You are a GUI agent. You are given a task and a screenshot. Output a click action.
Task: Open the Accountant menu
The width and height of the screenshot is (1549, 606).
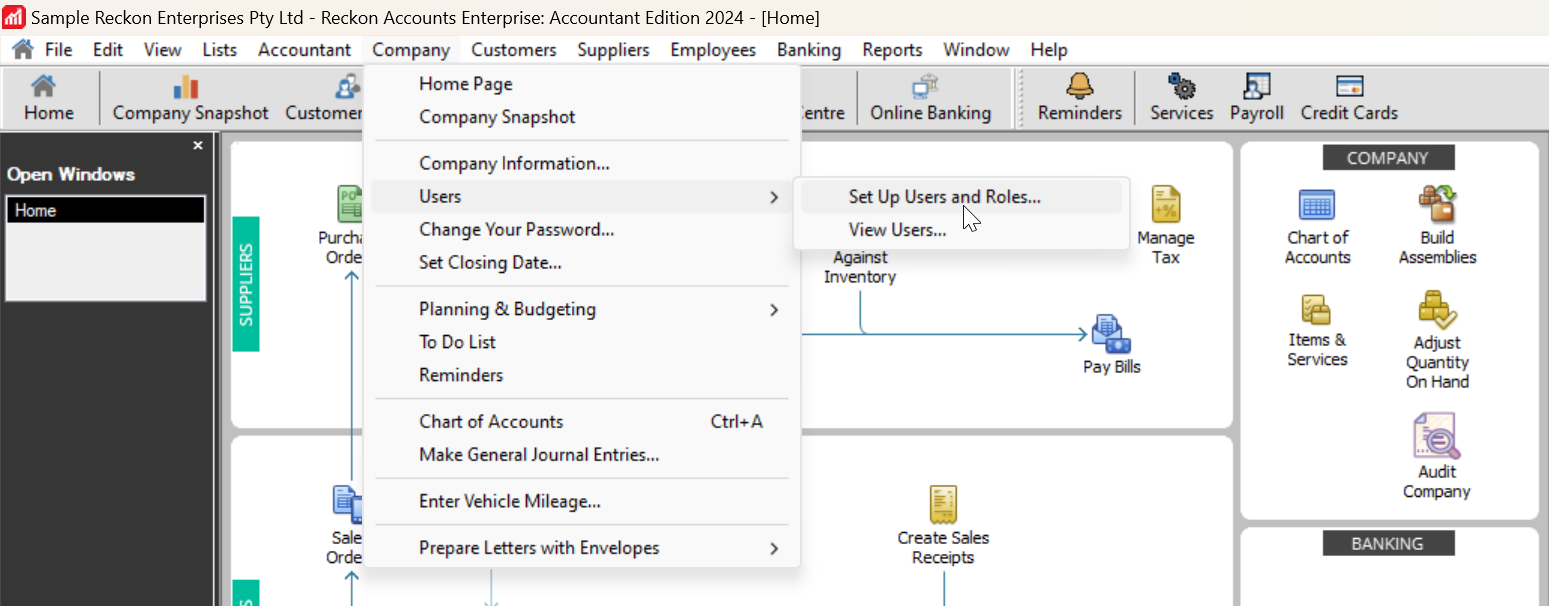(304, 49)
